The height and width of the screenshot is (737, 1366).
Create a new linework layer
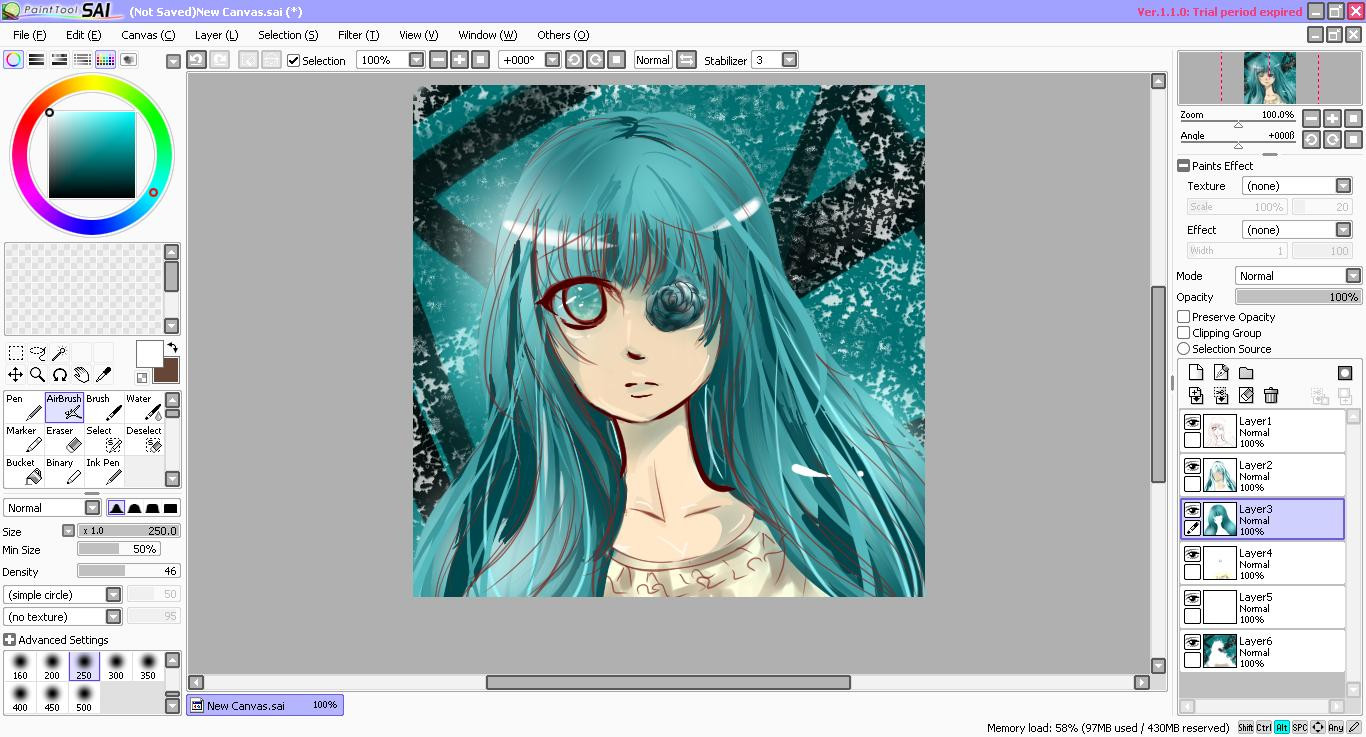point(1221,373)
